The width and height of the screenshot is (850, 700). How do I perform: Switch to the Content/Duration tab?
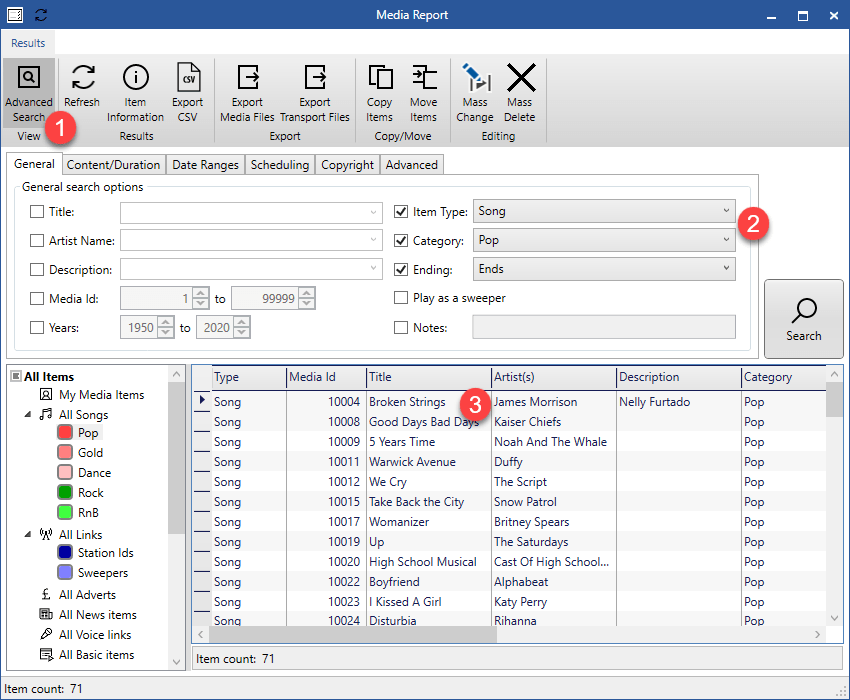pyautogui.click(x=113, y=165)
